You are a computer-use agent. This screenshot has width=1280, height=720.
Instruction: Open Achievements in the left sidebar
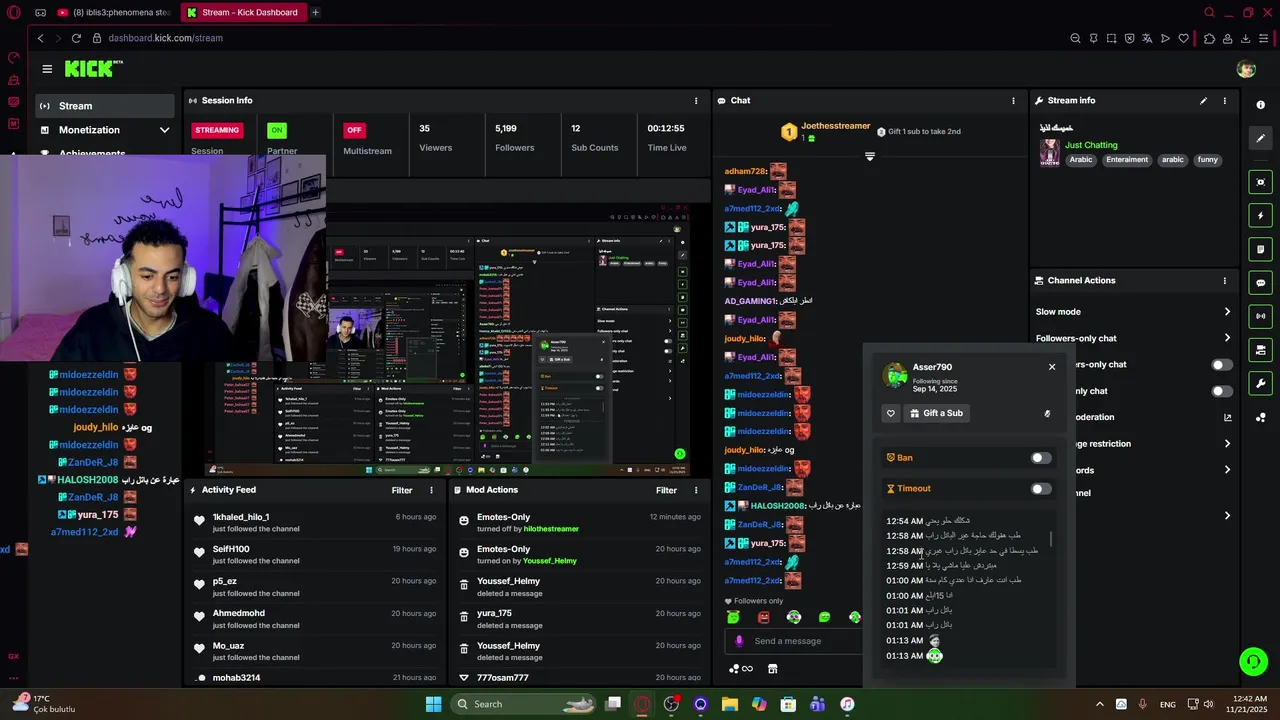coord(92,154)
